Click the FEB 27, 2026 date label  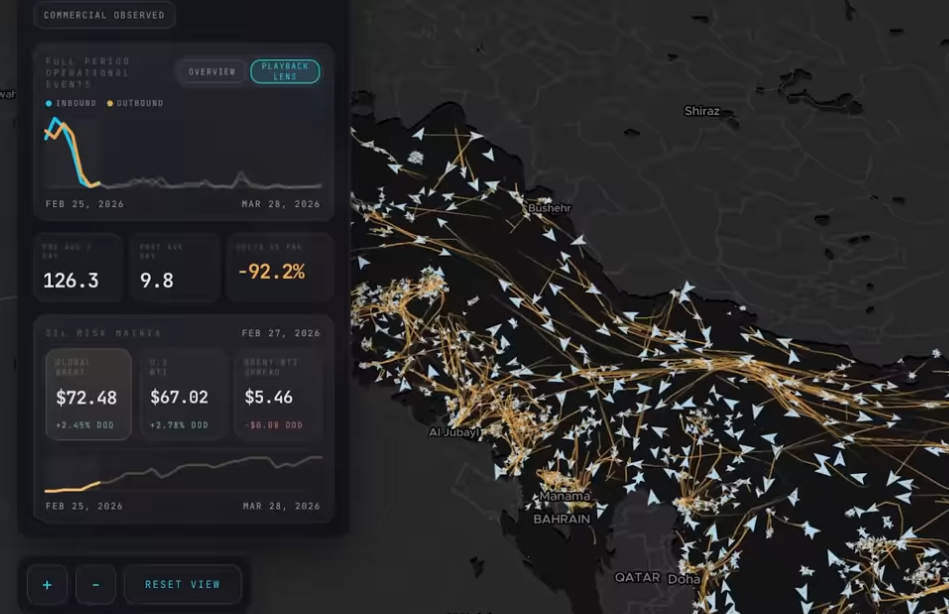point(281,333)
